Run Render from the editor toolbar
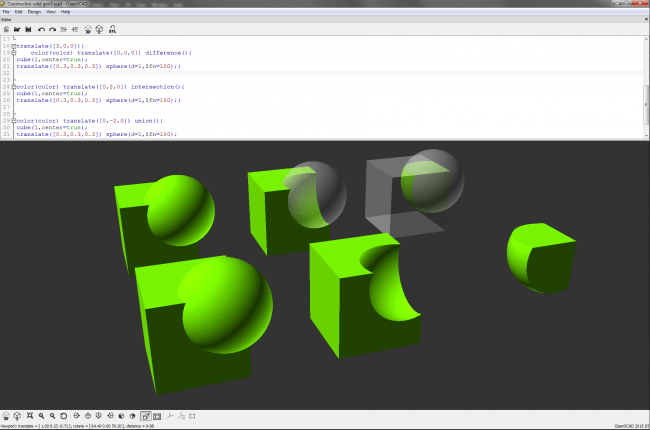 (x=99, y=29)
